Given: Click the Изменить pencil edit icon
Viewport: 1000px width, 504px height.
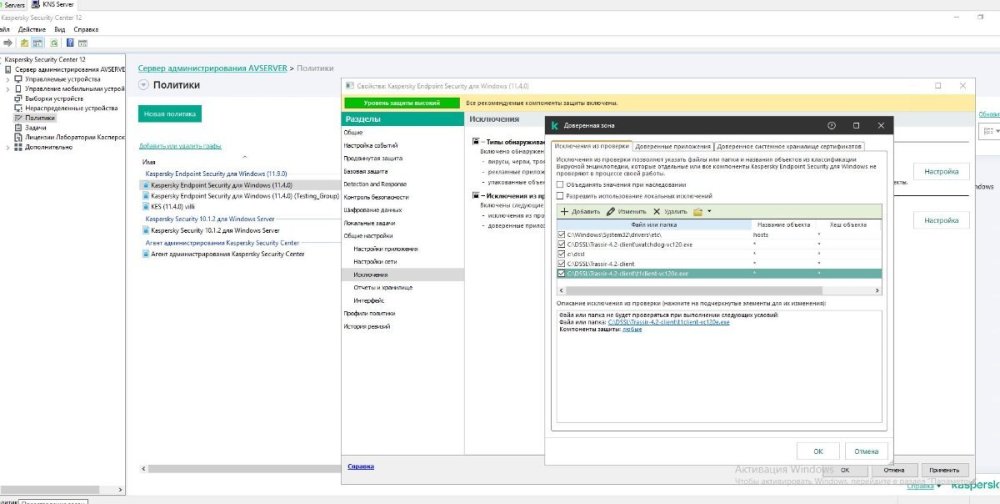Looking at the screenshot, I should (610, 212).
